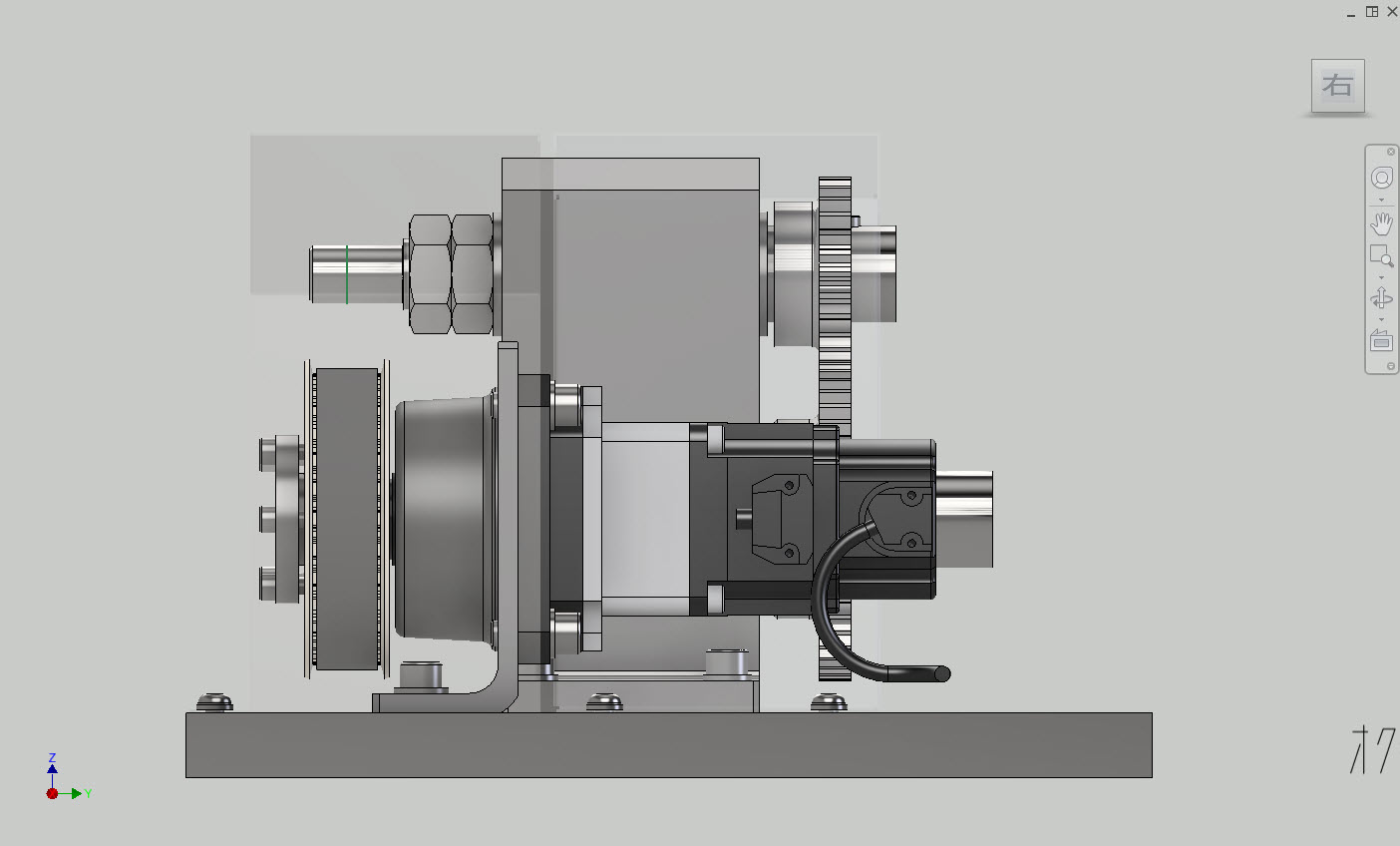This screenshot has height=846, width=1400.
Task: Activate the Pan hand tool
Action: pyautogui.click(x=1381, y=223)
